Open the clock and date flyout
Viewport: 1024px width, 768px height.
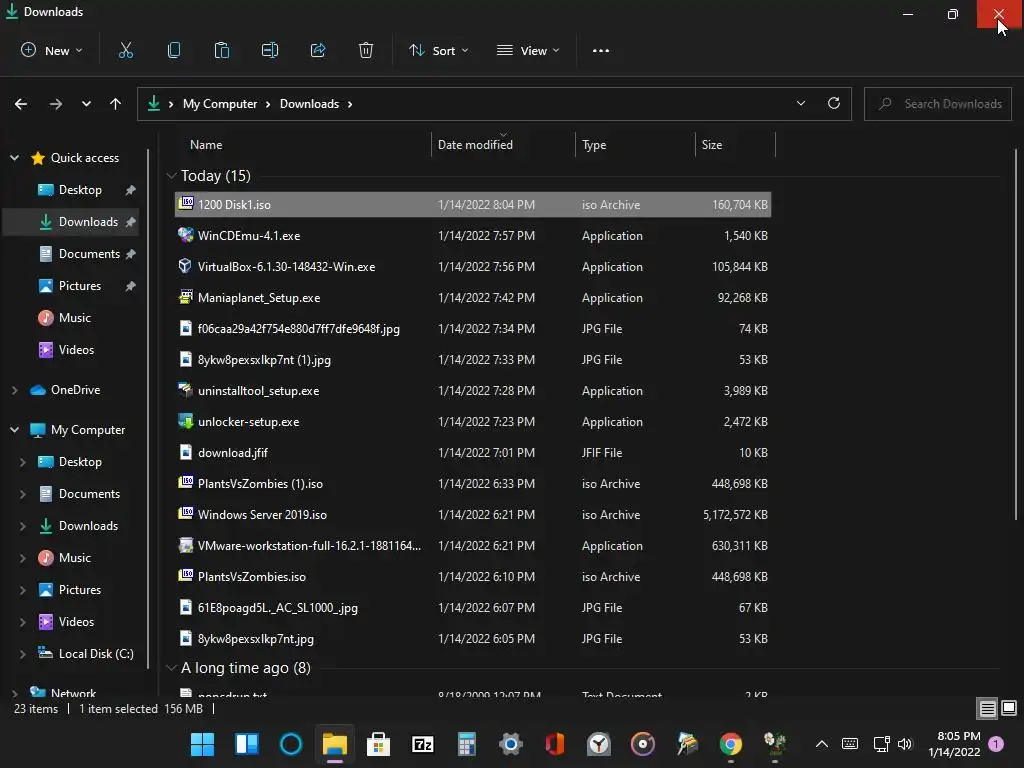pos(954,744)
